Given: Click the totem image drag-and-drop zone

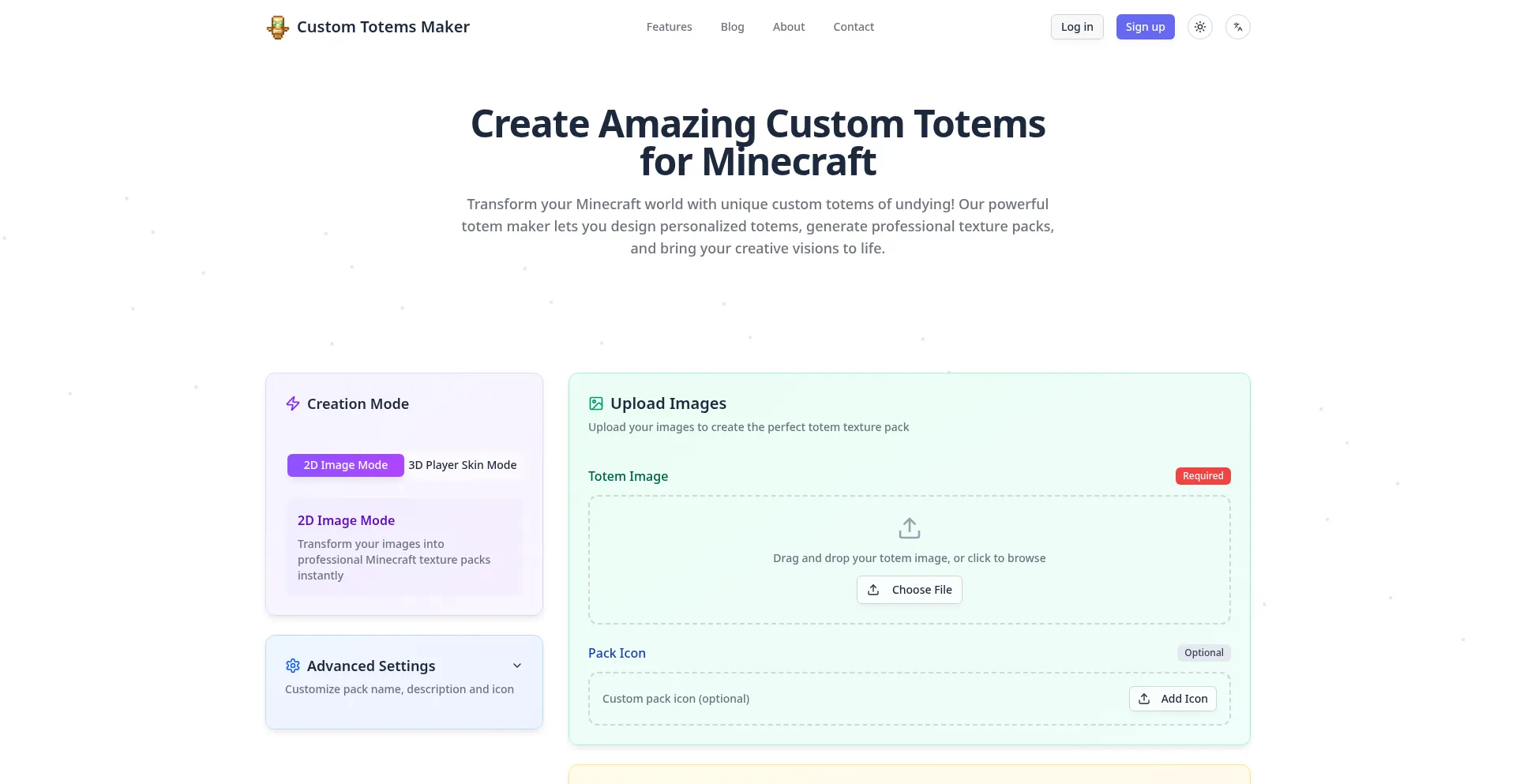Looking at the screenshot, I should click(x=910, y=560).
